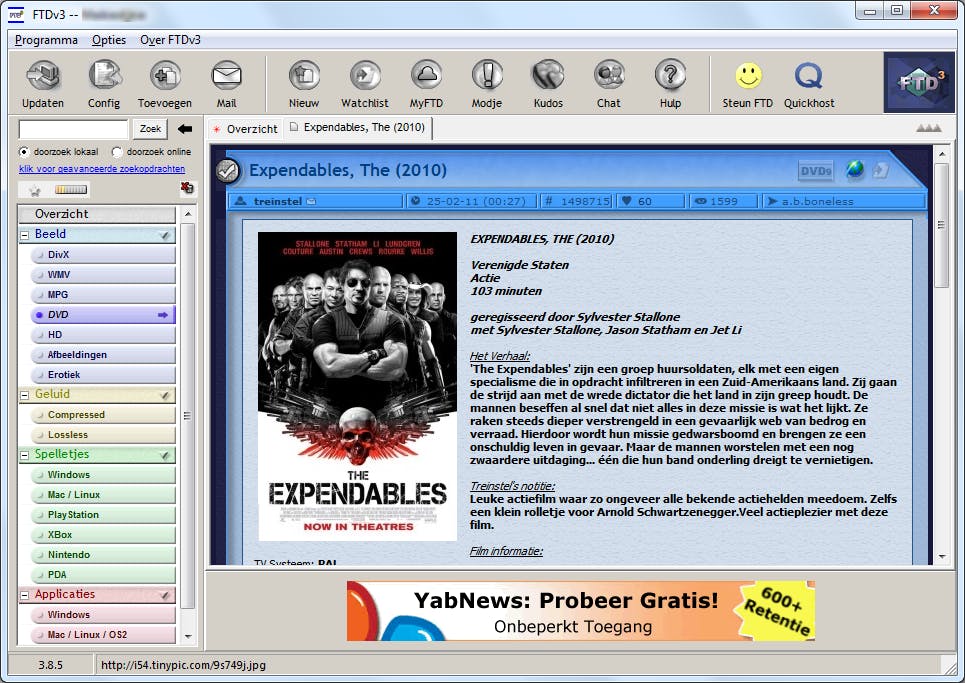Collapse the Geluid category tree

(25, 395)
